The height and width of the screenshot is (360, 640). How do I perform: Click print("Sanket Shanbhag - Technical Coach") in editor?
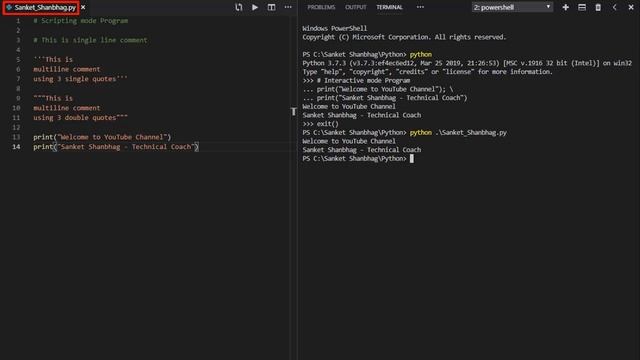(116, 147)
